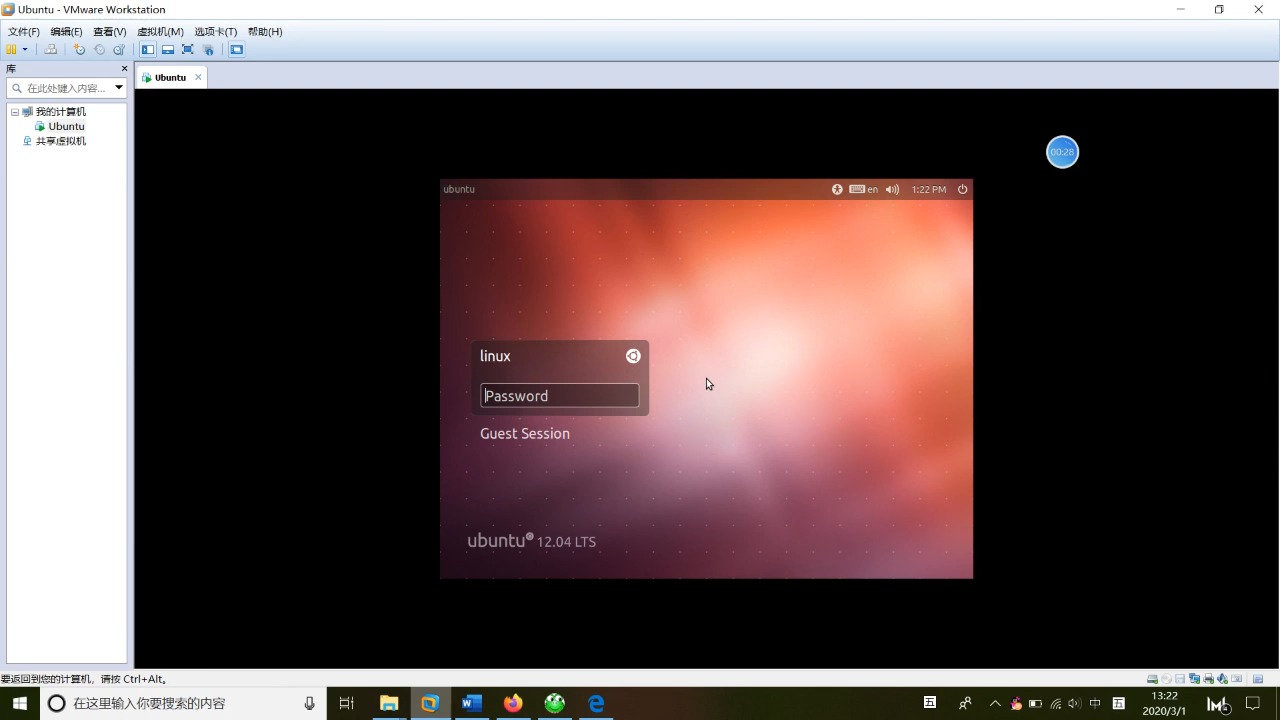Open the library search filter dropdown arrow
The image size is (1280, 720).
[119, 88]
